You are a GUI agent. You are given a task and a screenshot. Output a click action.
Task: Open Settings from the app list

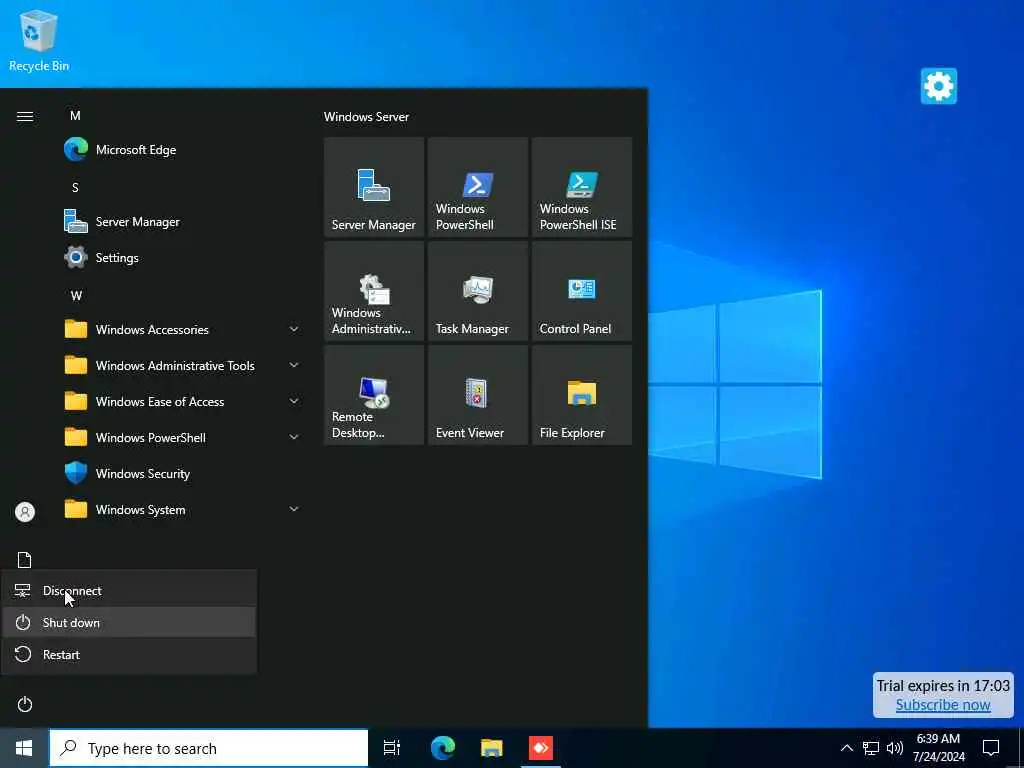point(183,257)
